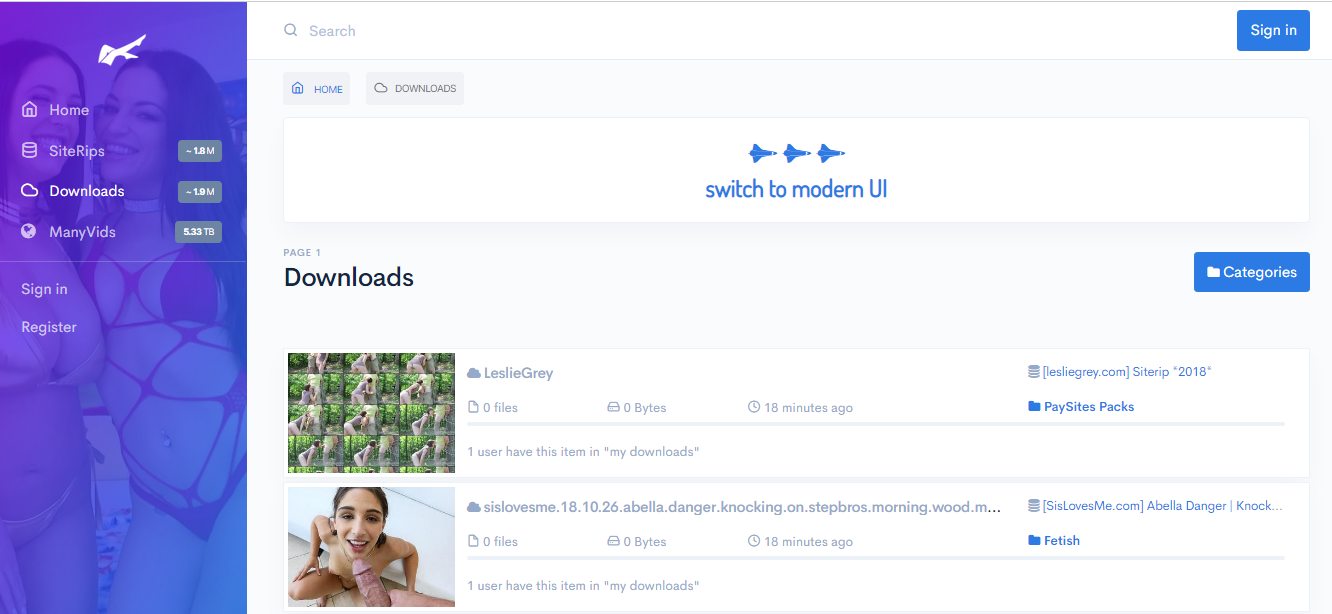The image size is (1332, 614).
Task: Click "18 minutes ago" in LeslieGrey row
Action: click(x=809, y=407)
